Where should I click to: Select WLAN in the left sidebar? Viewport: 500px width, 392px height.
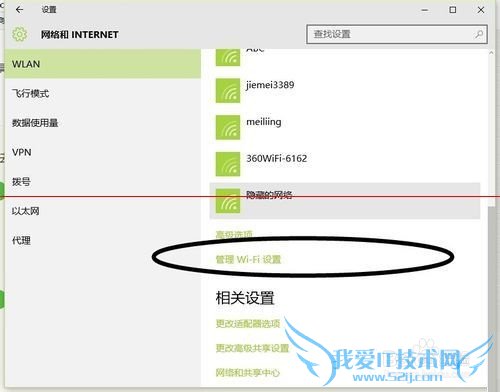pos(103,64)
